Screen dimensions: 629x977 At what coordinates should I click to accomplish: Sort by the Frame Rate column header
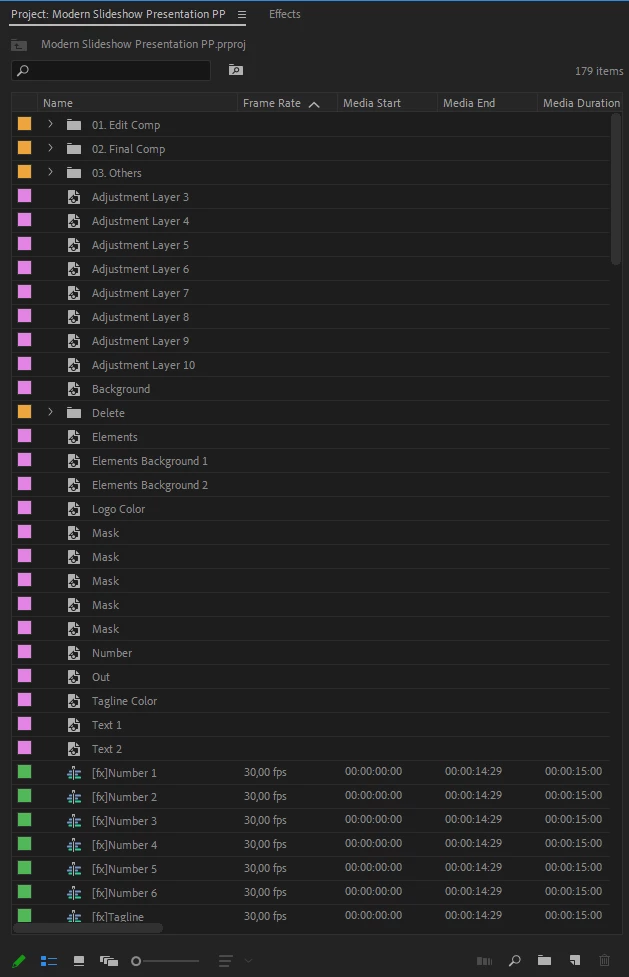272,103
